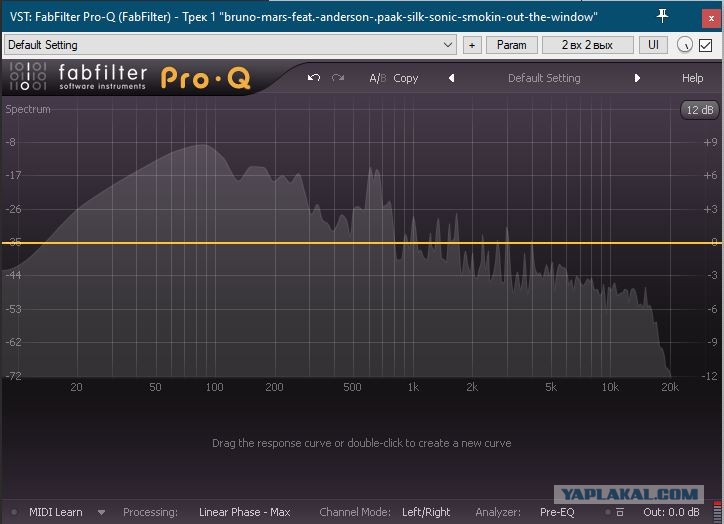Toggle the MIDI Learn indicator dot
Screen dimensions: 724x524
coord(14,512)
